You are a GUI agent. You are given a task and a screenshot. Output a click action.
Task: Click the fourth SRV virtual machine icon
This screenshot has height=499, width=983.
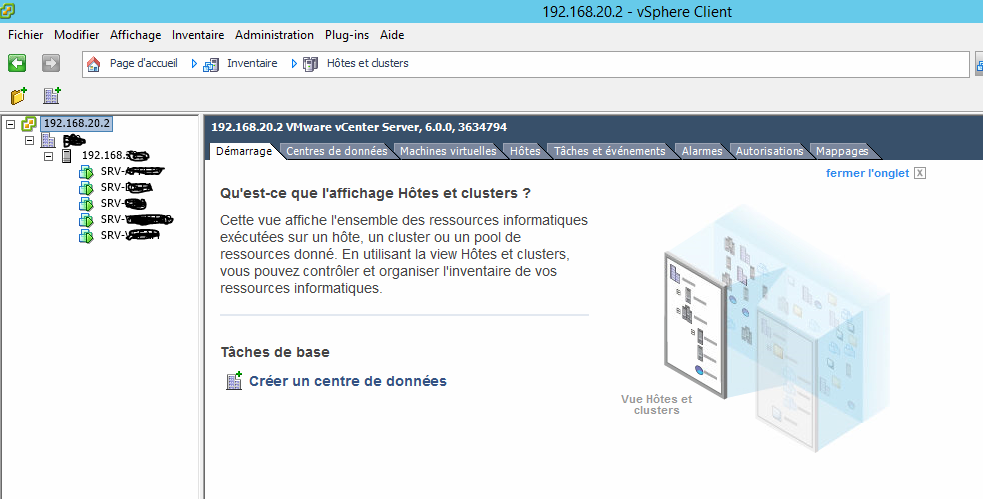tap(86, 220)
